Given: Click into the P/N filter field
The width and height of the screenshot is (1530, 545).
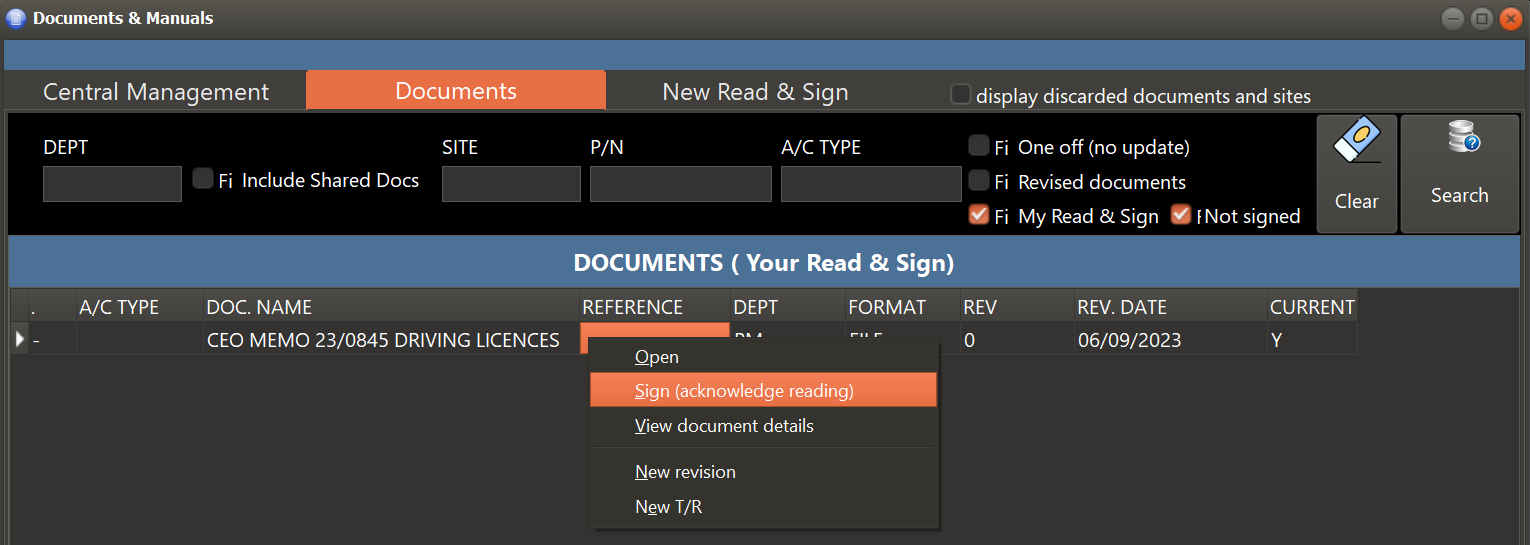Looking at the screenshot, I should click(681, 184).
